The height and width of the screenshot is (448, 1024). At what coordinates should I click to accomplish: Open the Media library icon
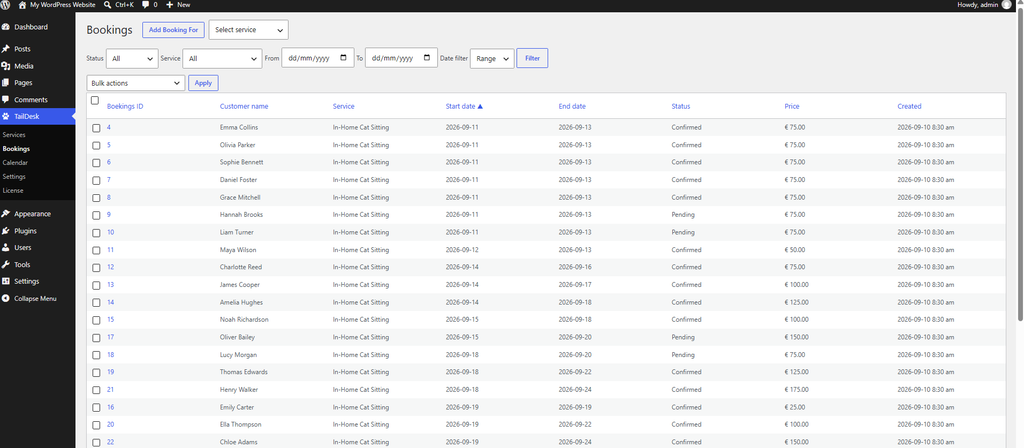pos(6,66)
